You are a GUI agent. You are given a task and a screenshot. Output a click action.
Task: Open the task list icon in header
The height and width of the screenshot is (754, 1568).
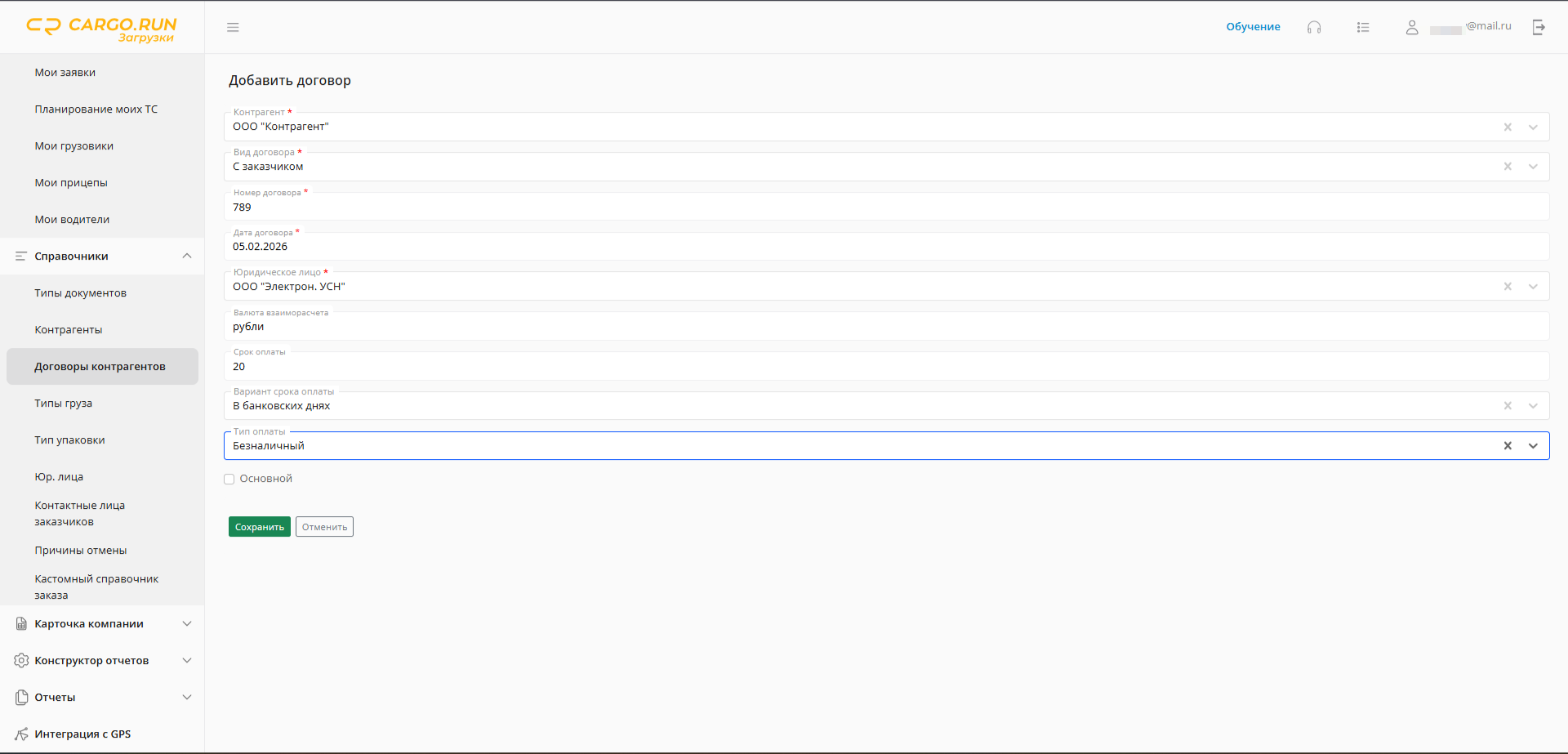click(1363, 27)
